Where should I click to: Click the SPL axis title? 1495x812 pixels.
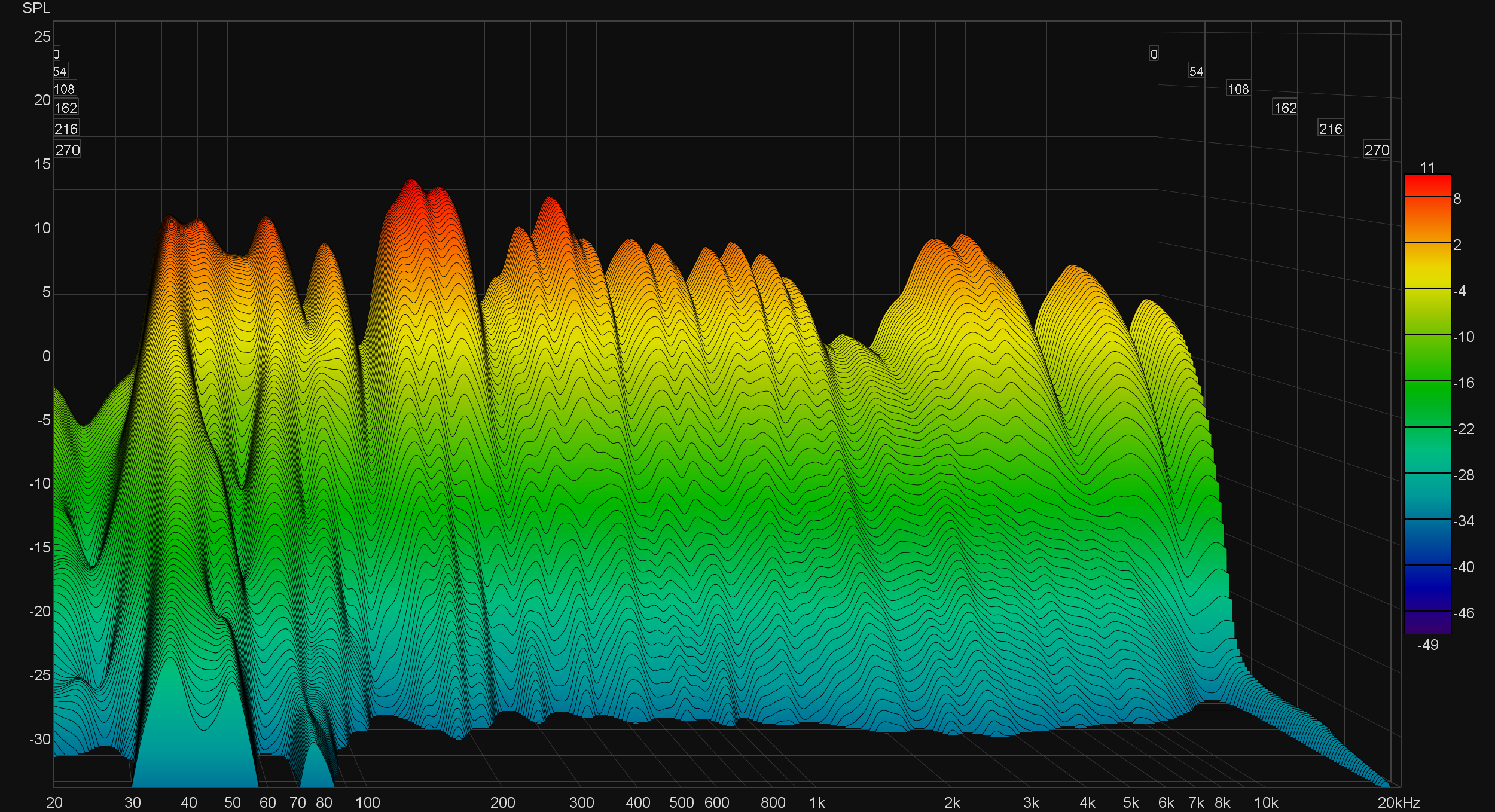pos(36,8)
